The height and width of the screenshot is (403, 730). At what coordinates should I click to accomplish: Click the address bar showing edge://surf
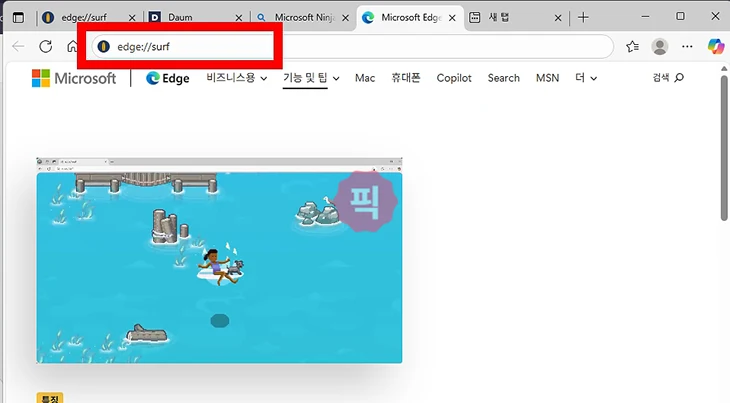pos(352,47)
